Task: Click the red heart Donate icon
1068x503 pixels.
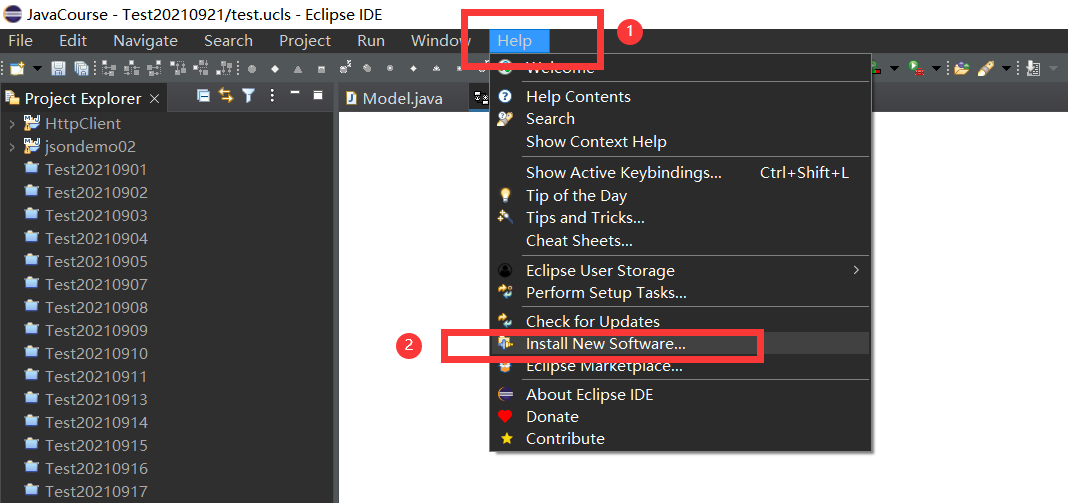Action: 505,416
